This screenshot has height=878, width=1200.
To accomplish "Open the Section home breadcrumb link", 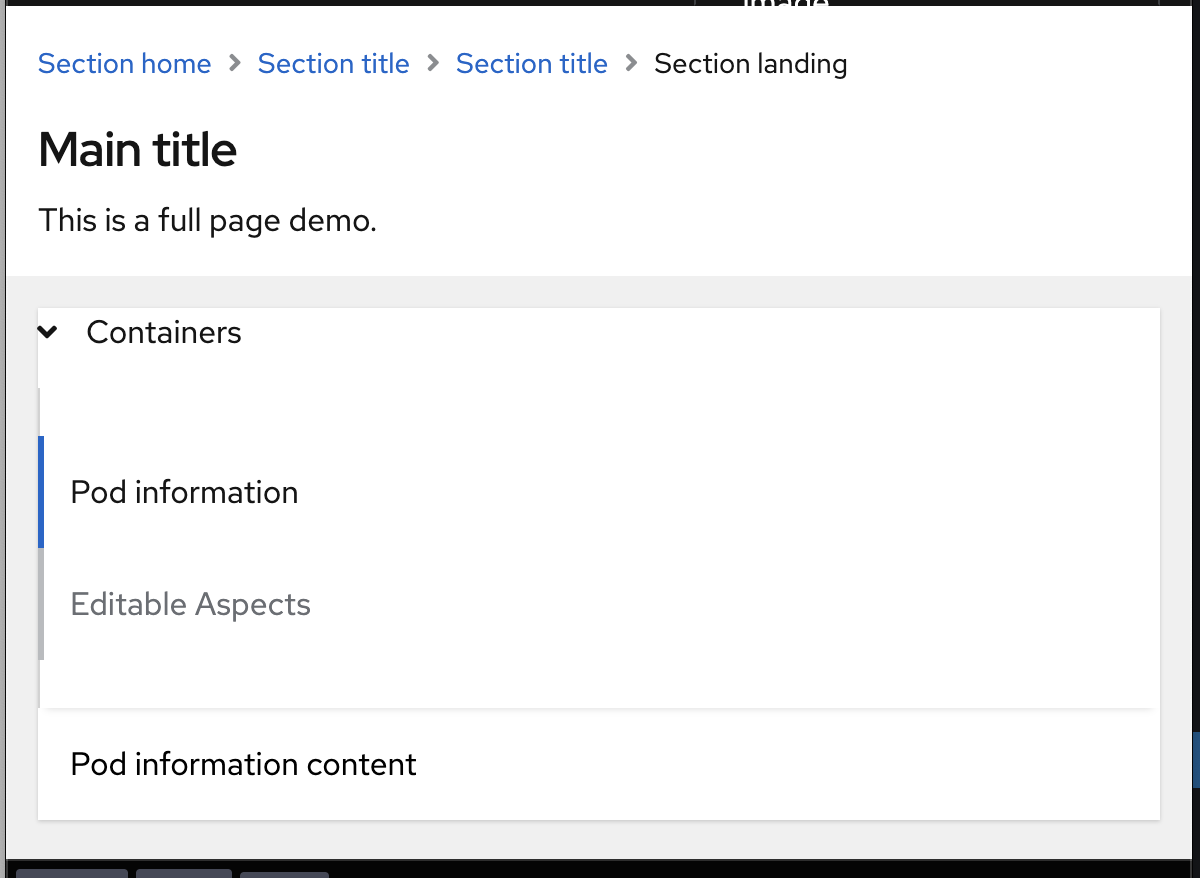I will click(x=124, y=64).
